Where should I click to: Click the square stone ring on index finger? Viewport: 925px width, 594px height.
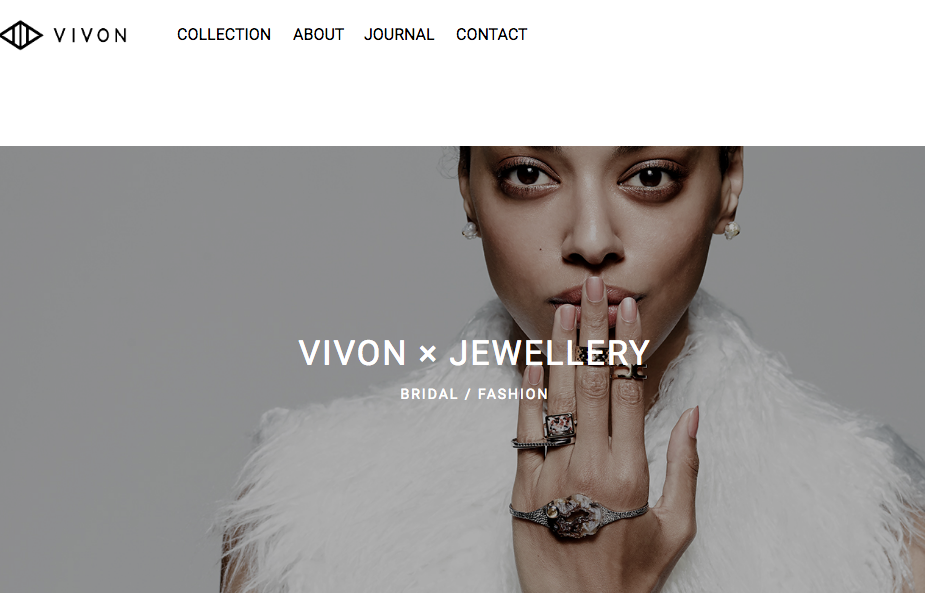pyautogui.click(x=559, y=425)
